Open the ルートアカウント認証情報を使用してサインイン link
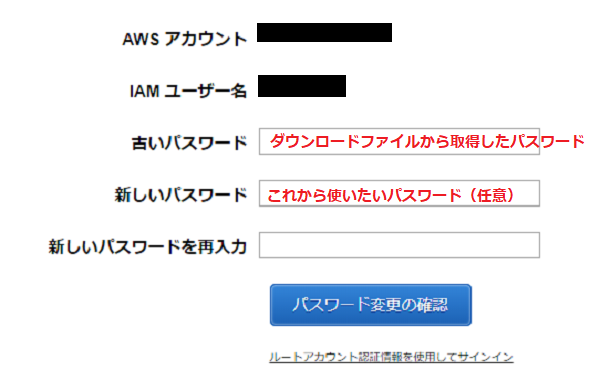Viewport: 600px width, 391px height. [391, 357]
